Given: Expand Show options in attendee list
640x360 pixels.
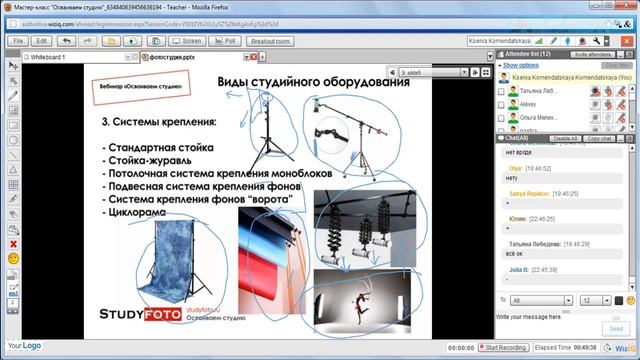Looking at the screenshot, I should (520, 65).
